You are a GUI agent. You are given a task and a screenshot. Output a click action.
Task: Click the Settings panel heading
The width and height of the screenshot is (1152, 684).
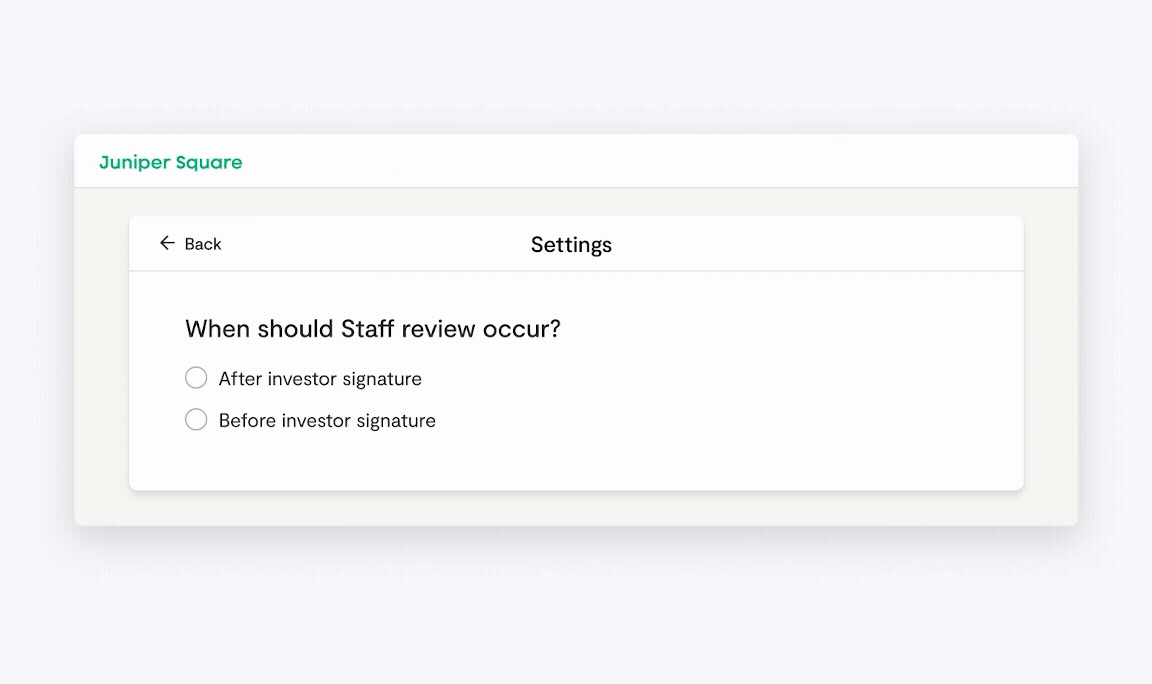tap(571, 244)
